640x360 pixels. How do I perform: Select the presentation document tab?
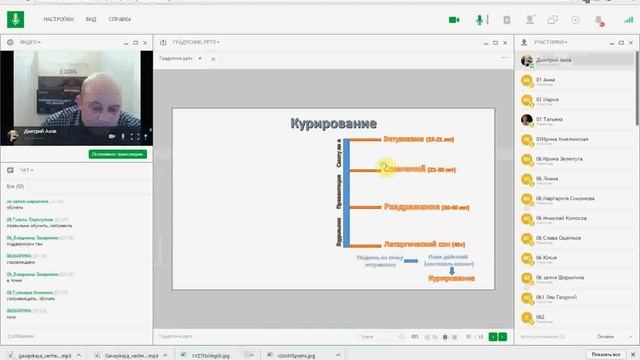click(x=176, y=59)
